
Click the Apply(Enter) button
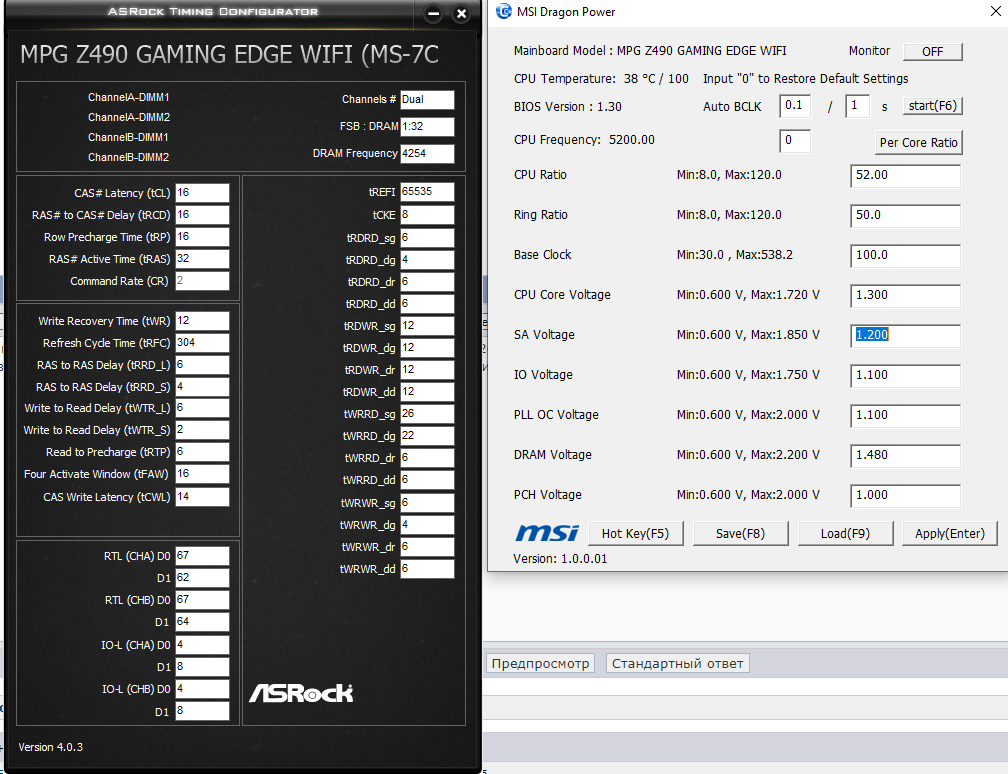pos(950,534)
